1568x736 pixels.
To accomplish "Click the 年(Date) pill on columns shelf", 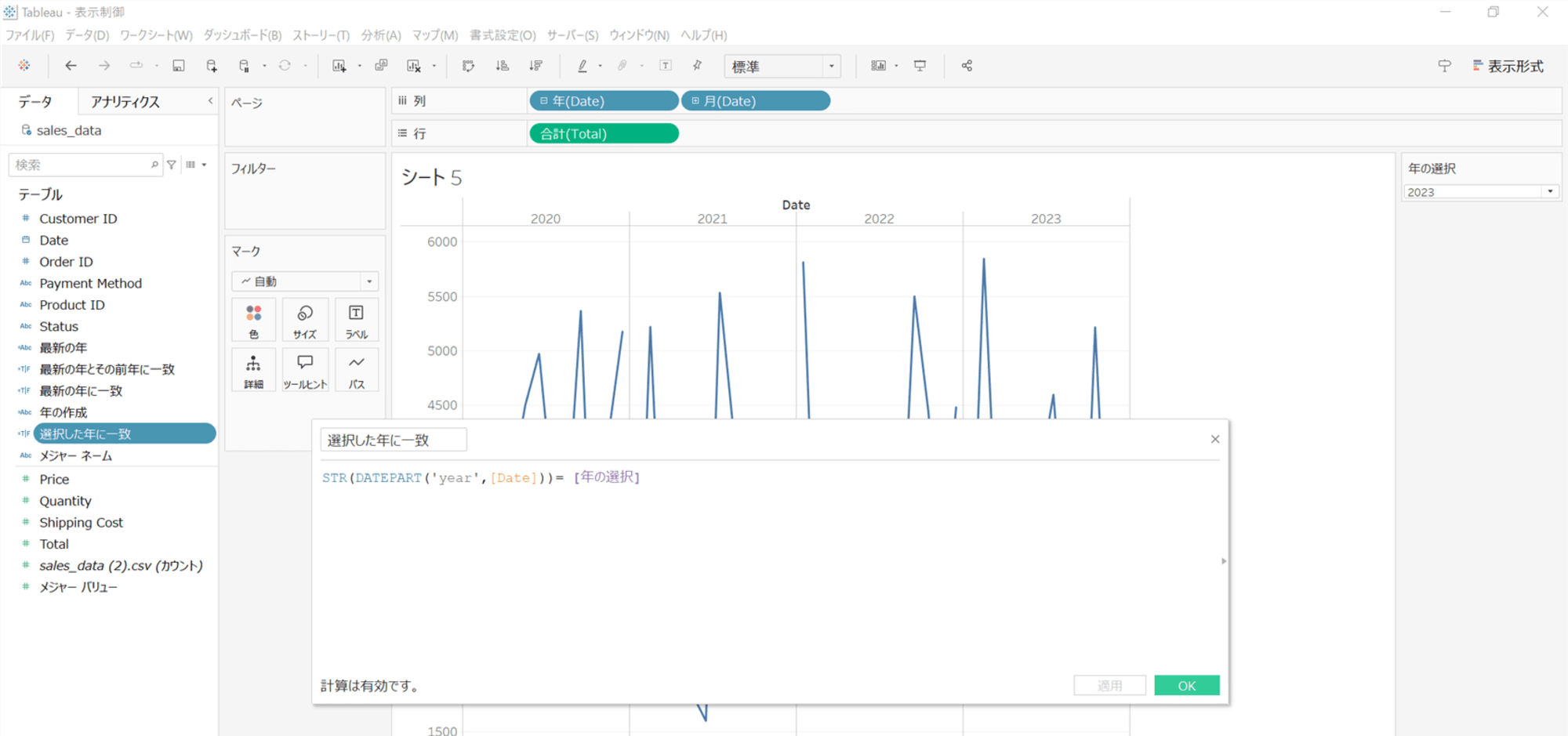I will 604,101.
